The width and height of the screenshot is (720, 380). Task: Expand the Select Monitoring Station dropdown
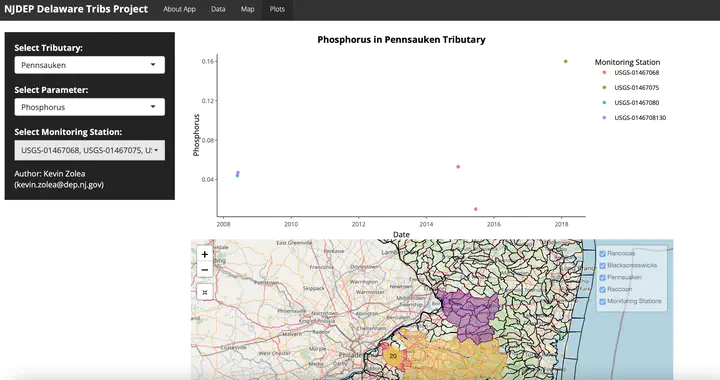tap(90, 151)
